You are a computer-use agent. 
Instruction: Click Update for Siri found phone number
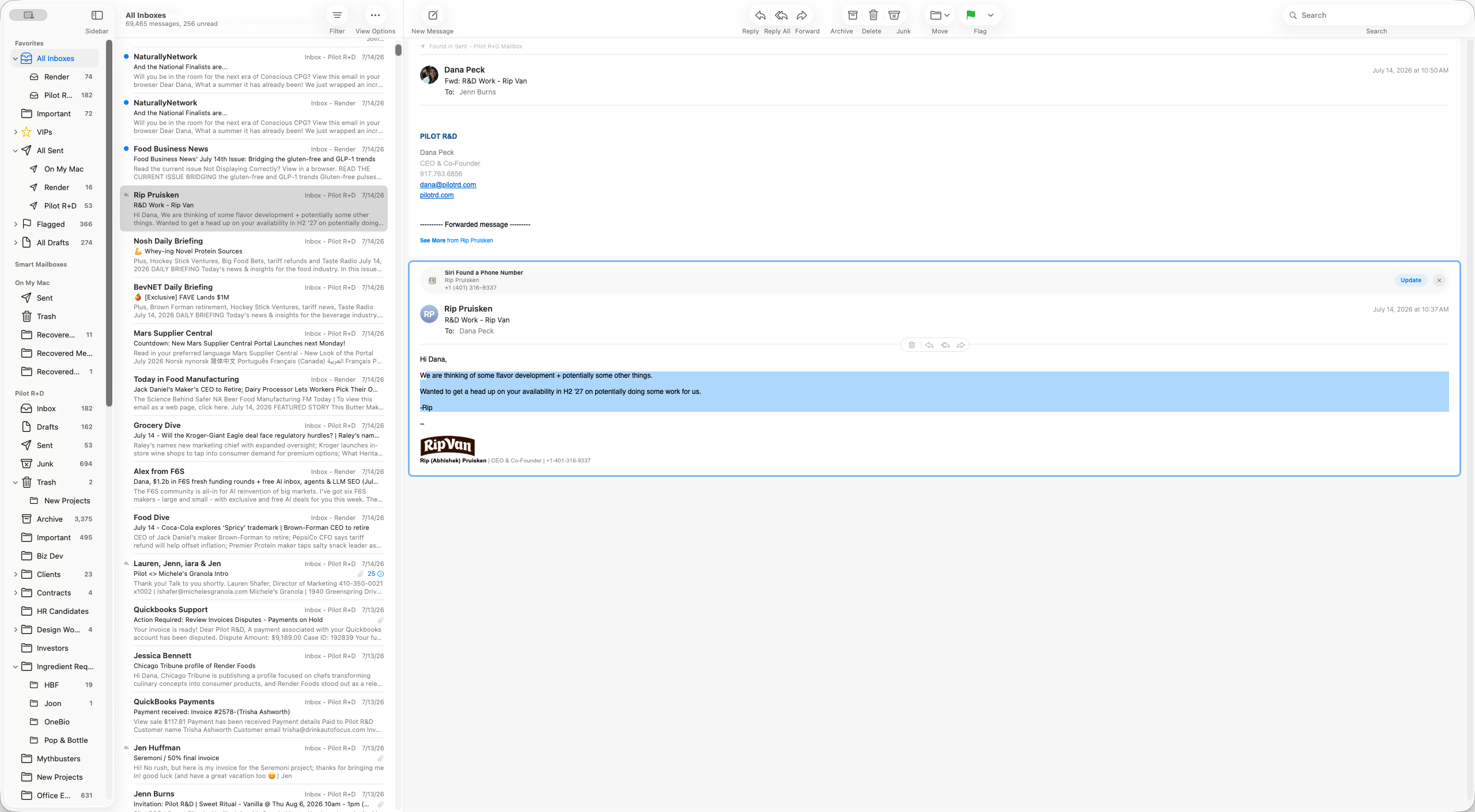(1411, 280)
